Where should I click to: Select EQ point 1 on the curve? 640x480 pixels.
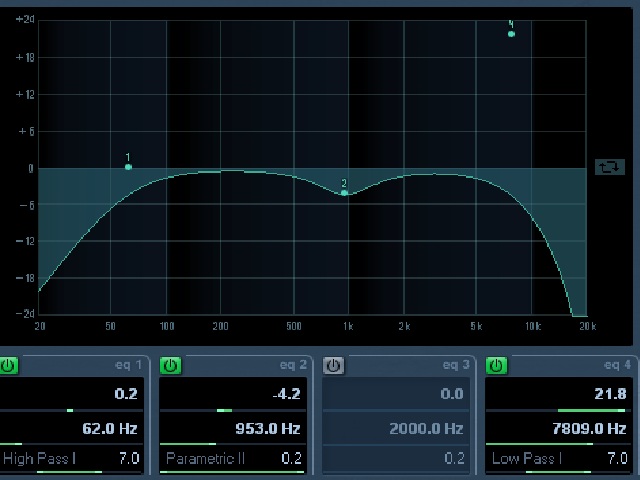(128, 167)
